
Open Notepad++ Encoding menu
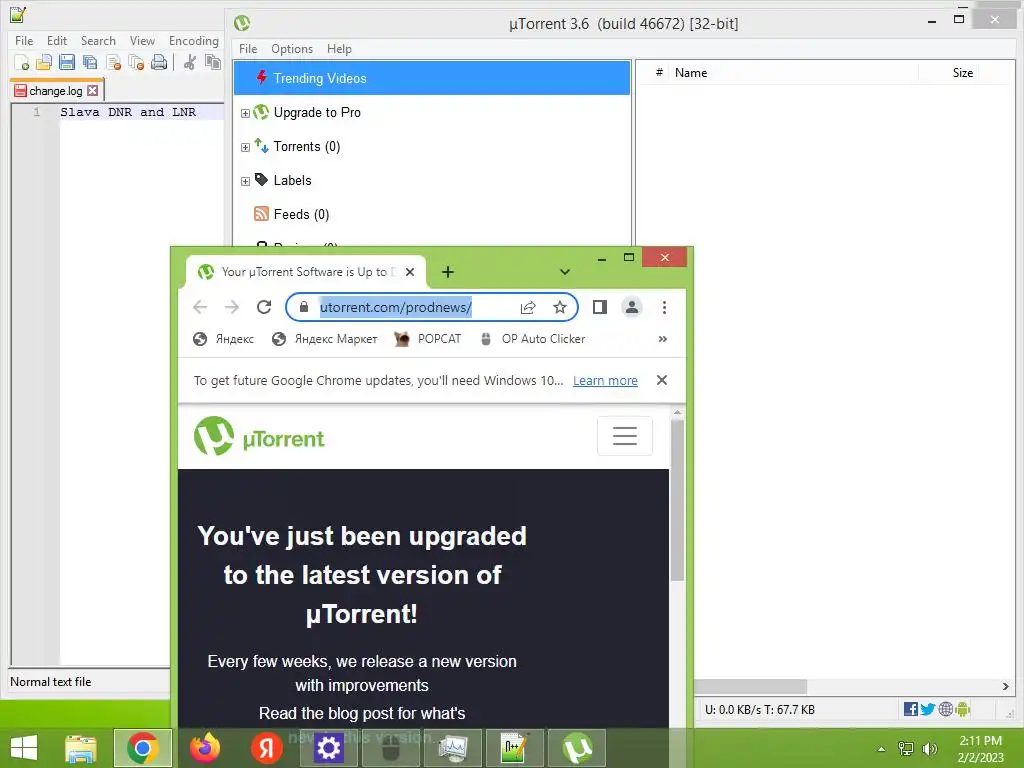[x=194, y=40]
